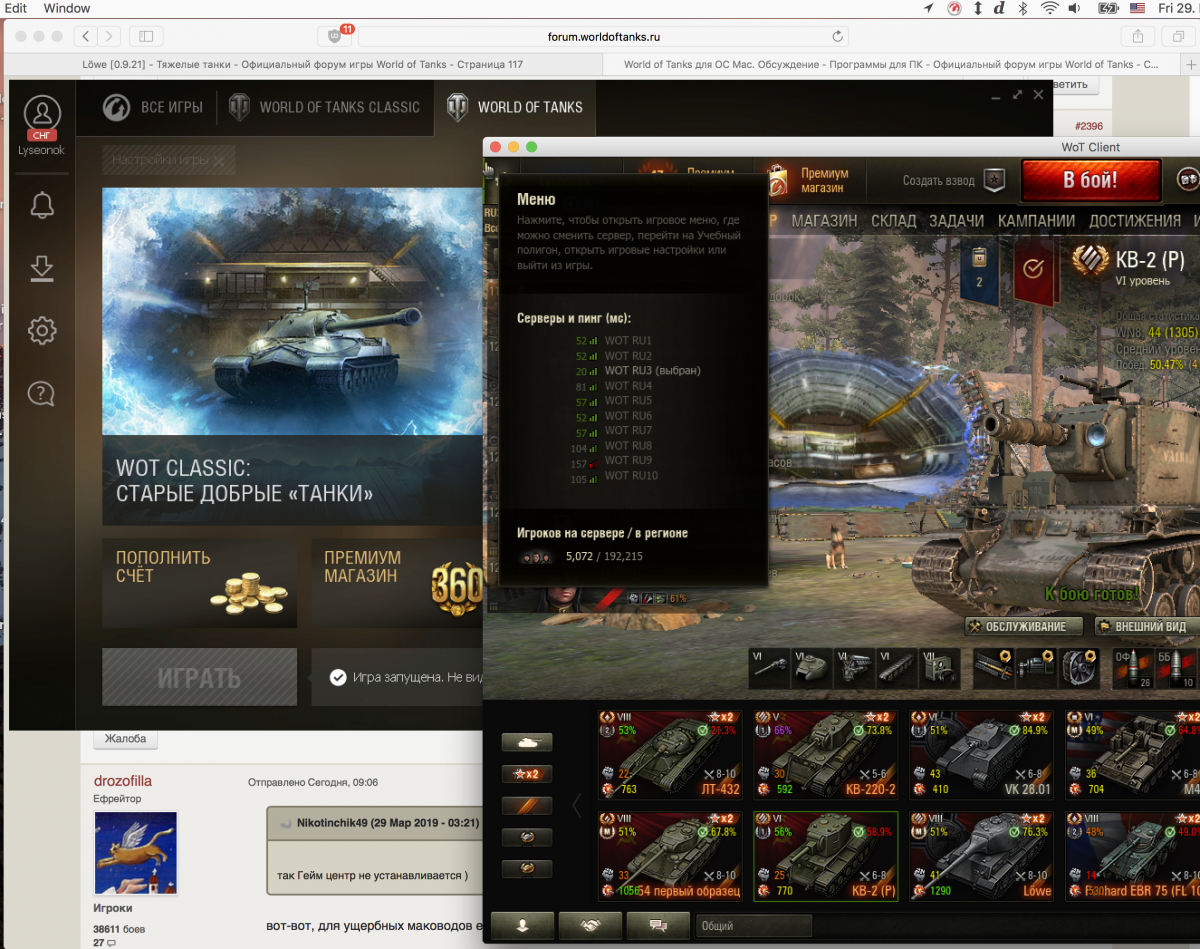Open the КАМПАНИИ tab in the hangar menu
Viewport: 1200px width, 949px height.
(1036, 221)
